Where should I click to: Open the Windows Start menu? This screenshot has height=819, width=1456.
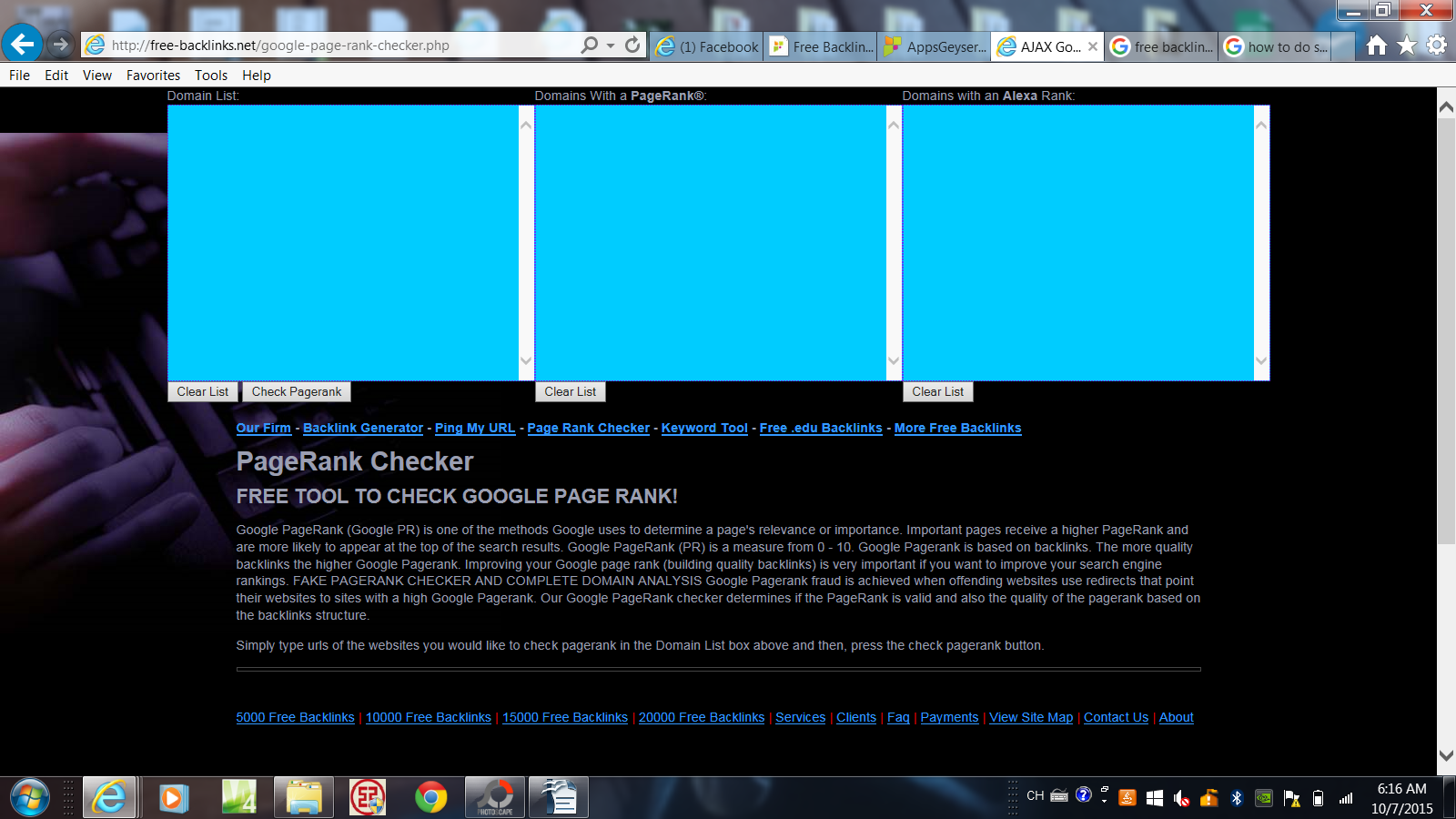point(30,798)
